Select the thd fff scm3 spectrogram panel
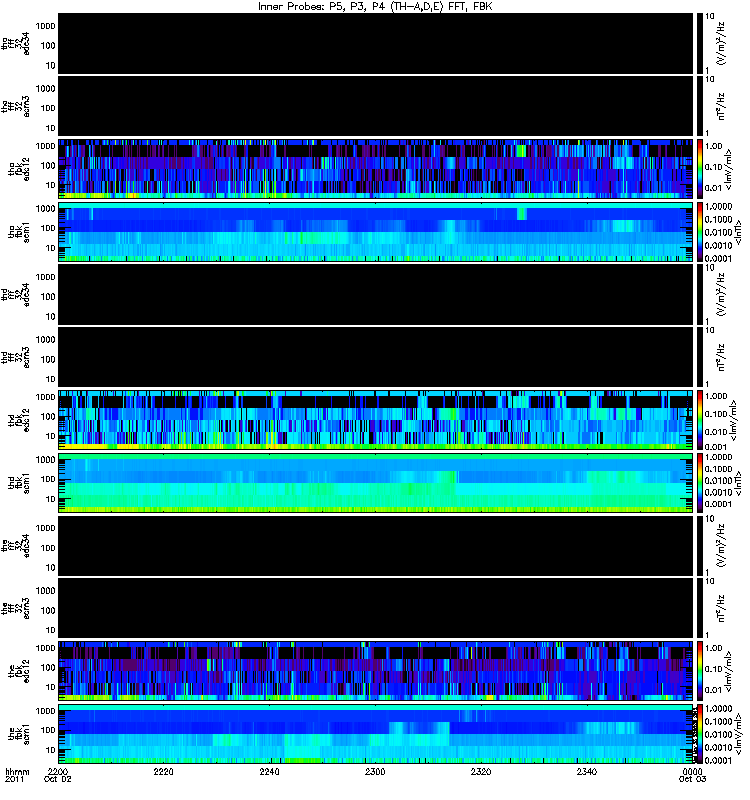This screenshot has width=750, height=800. (x=376, y=357)
